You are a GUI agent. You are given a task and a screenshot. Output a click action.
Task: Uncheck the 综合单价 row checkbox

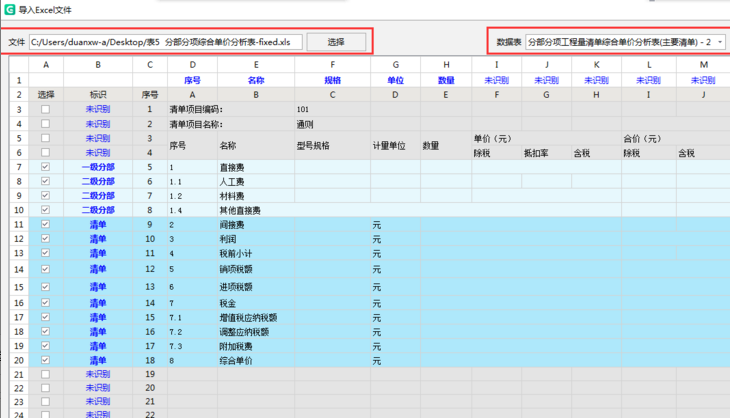(x=45, y=360)
